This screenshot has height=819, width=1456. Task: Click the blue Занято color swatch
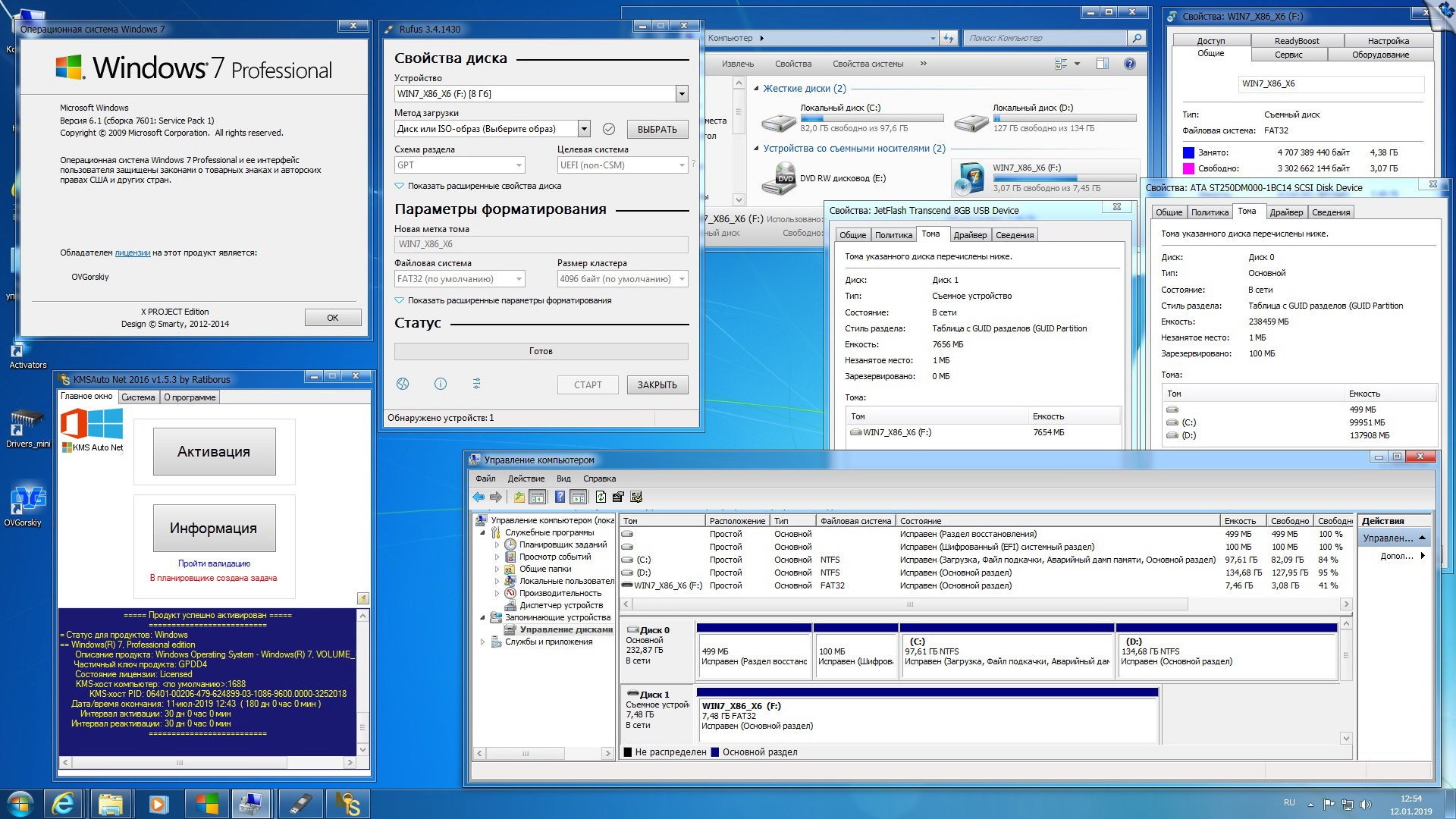click(x=1188, y=152)
